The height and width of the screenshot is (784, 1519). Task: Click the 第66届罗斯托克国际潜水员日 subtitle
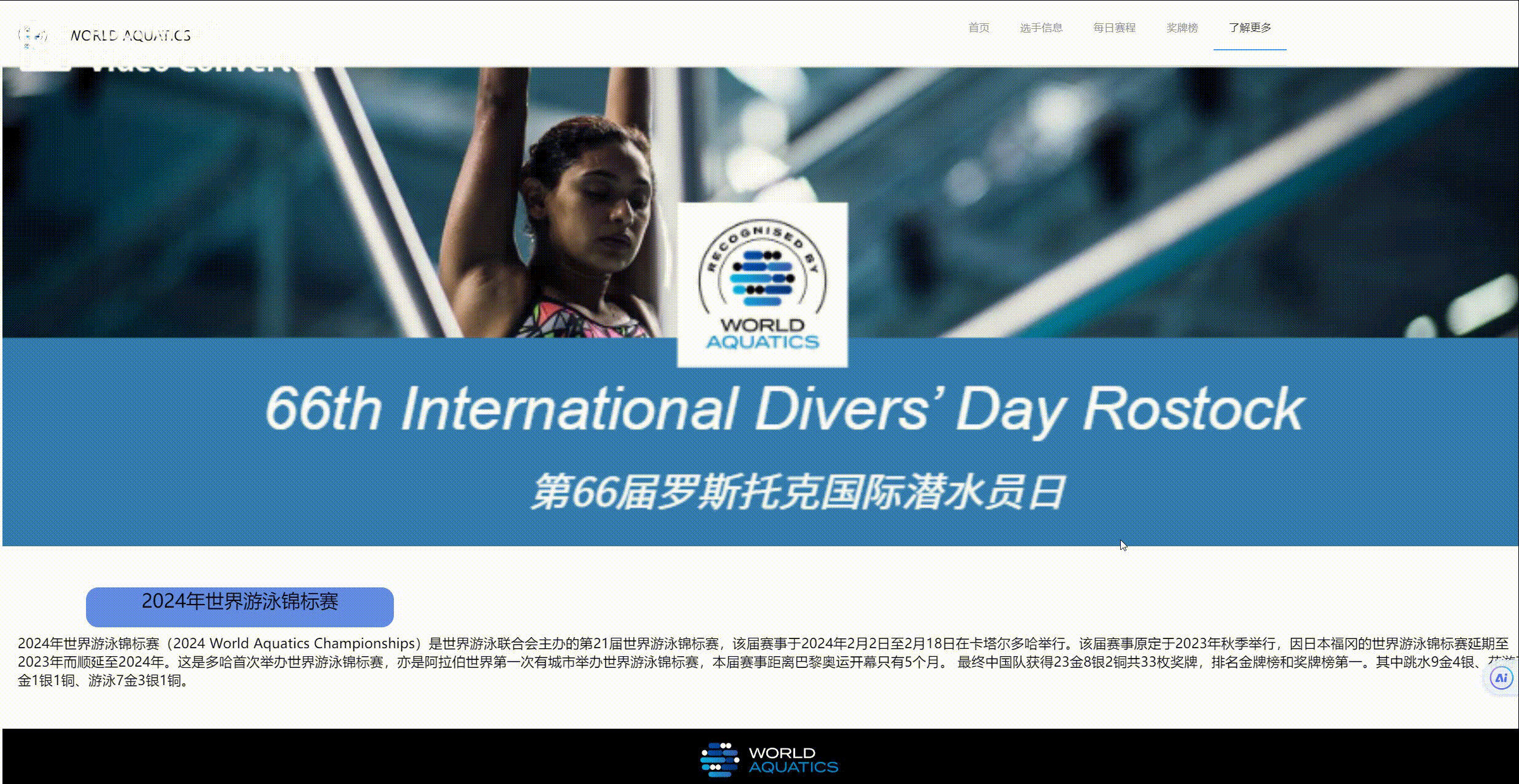(x=798, y=492)
